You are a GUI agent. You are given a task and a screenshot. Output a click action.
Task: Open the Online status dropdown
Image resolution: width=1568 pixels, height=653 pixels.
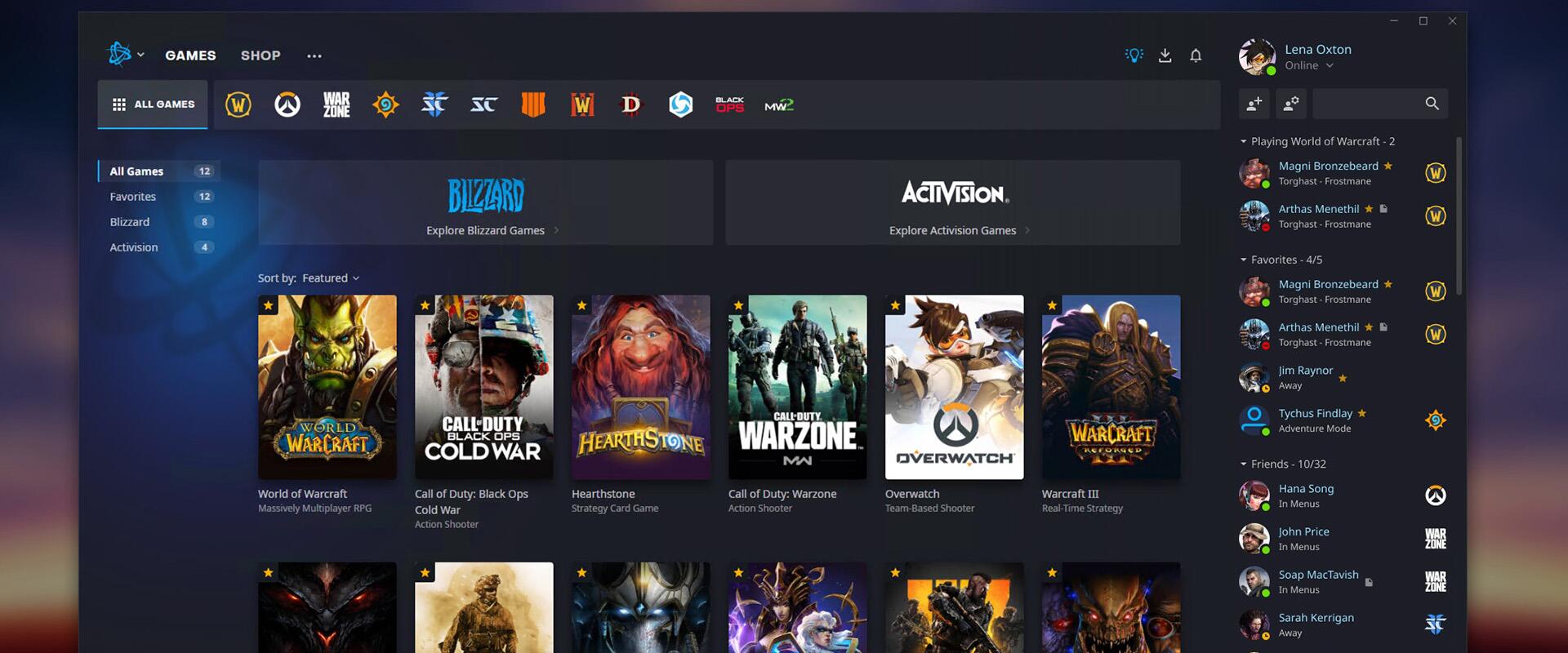pyautogui.click(x=1309, y=65)
